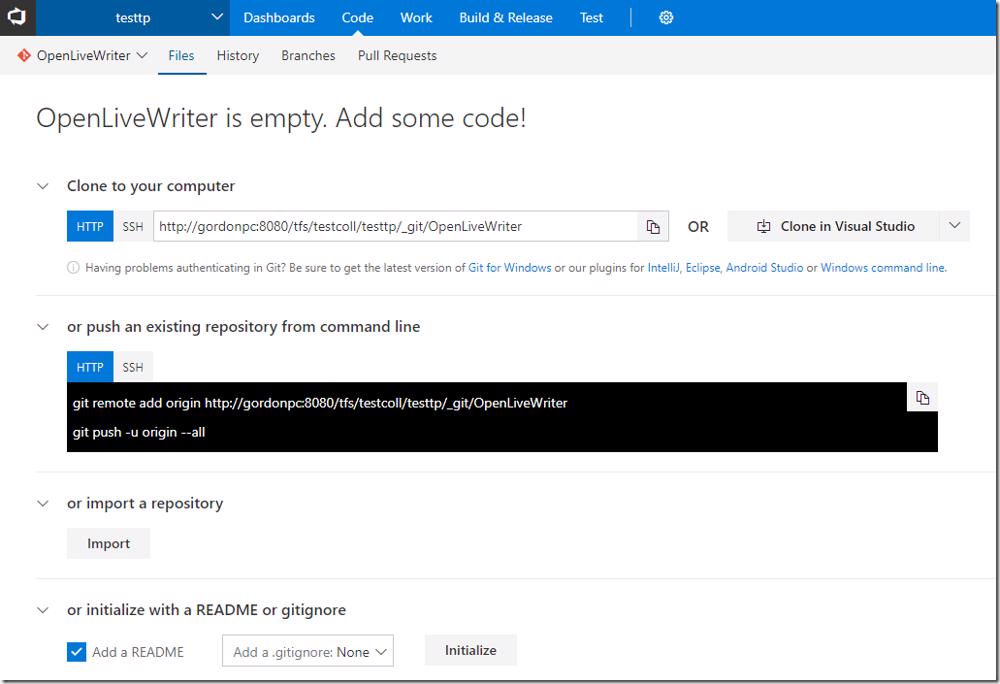The width and height of the screenshot is (1000, 684).
Task: Open the Code hub
Action: point(357,18)
